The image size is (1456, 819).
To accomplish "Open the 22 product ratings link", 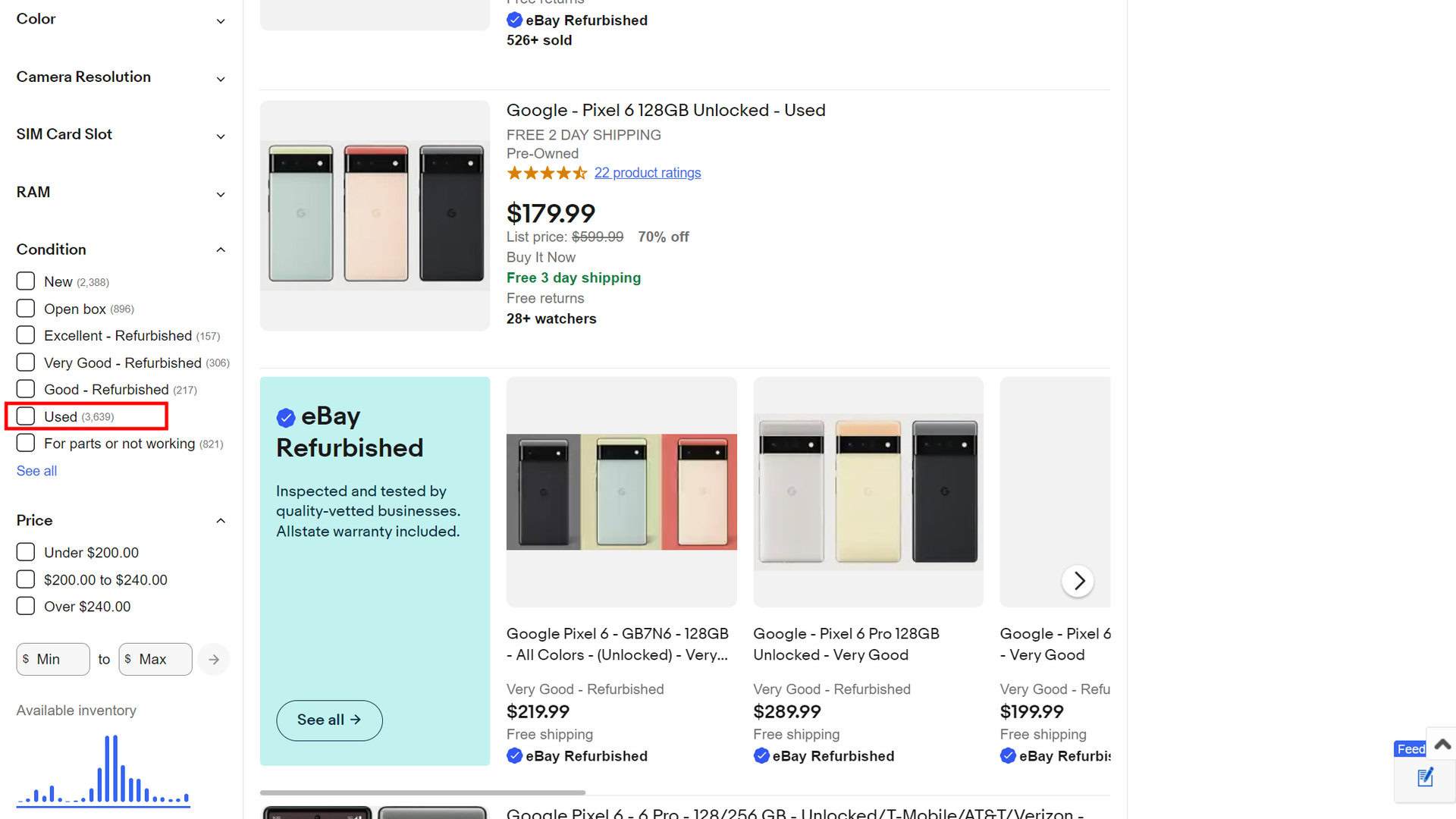I will pyautogui.click(x=647, y=173).
